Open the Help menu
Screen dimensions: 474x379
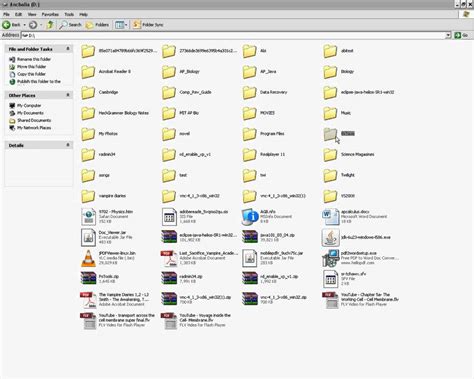pos(83,14)
